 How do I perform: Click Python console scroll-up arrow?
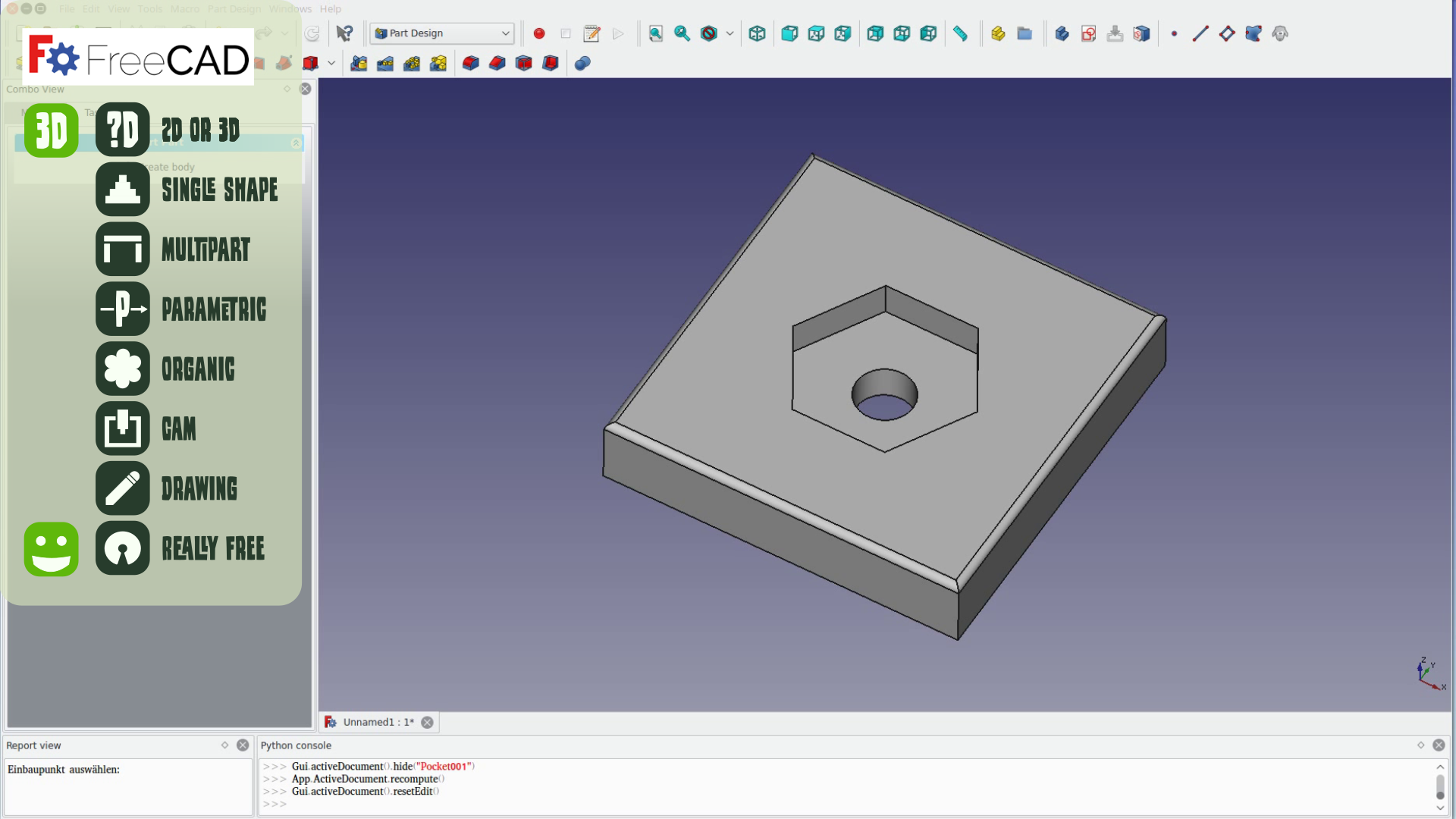1440,767
